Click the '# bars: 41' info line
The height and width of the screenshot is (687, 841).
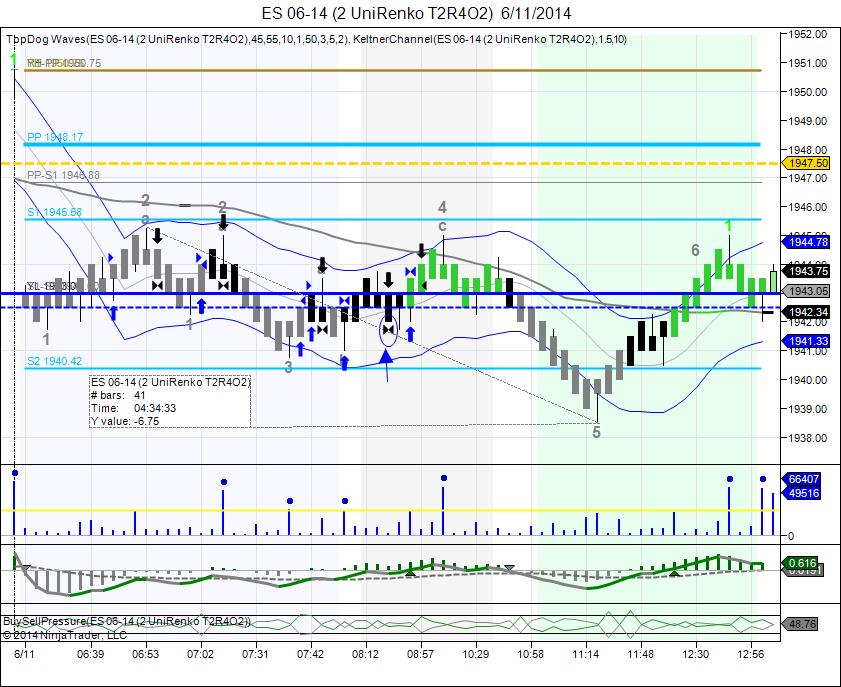click(118, 395)
